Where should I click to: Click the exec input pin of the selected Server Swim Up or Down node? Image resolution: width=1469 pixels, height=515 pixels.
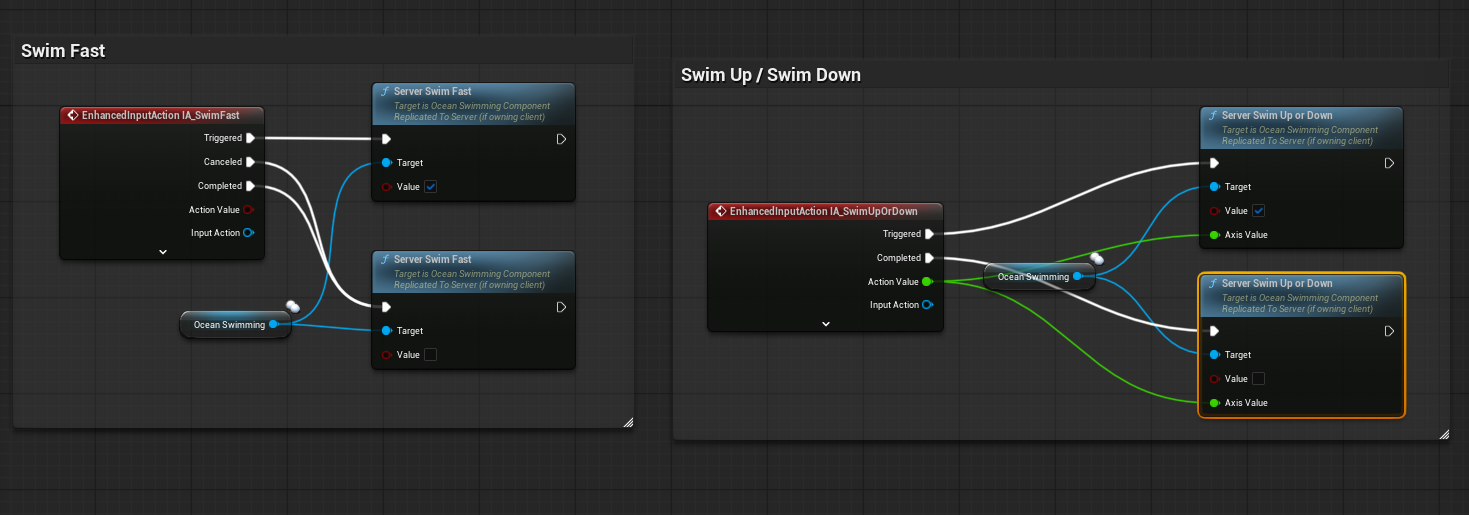click(1214, 331)
